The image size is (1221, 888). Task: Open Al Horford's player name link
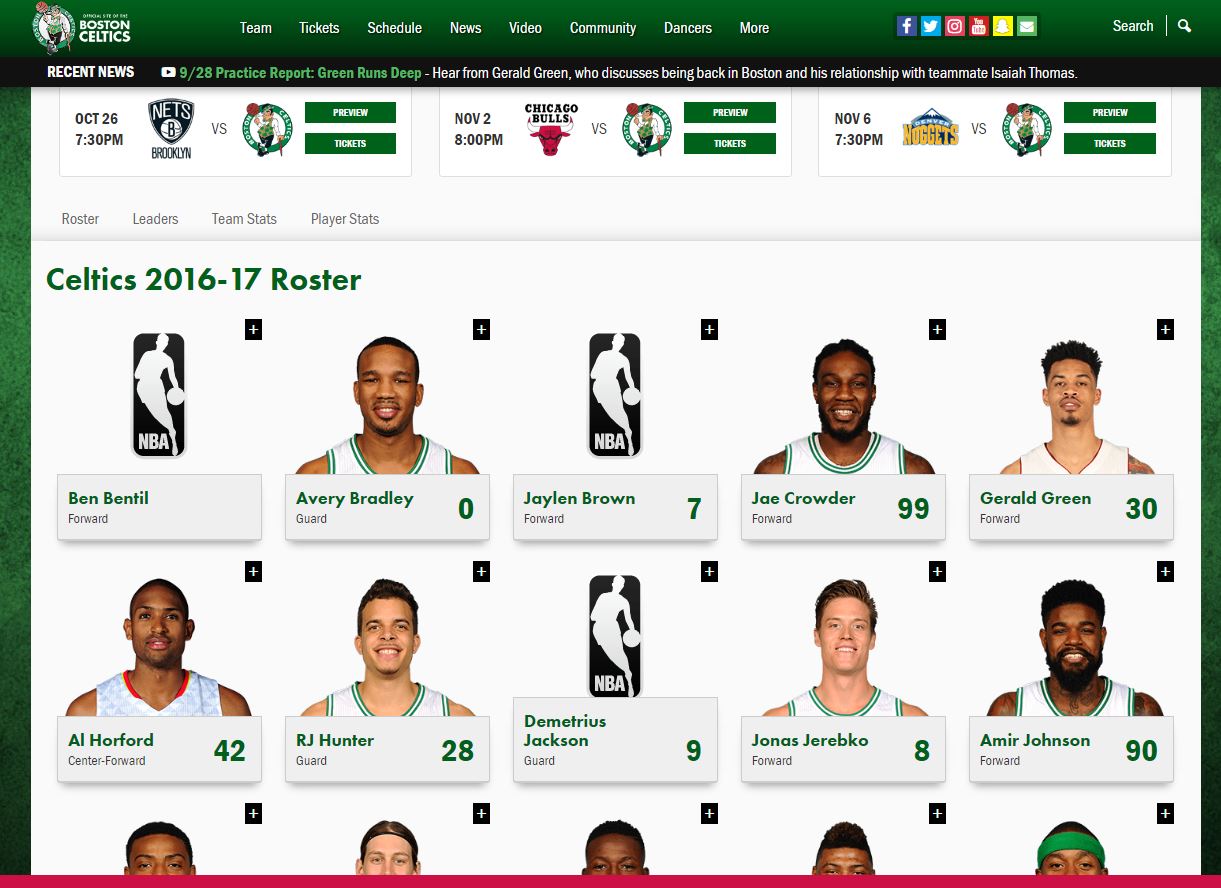111,740
